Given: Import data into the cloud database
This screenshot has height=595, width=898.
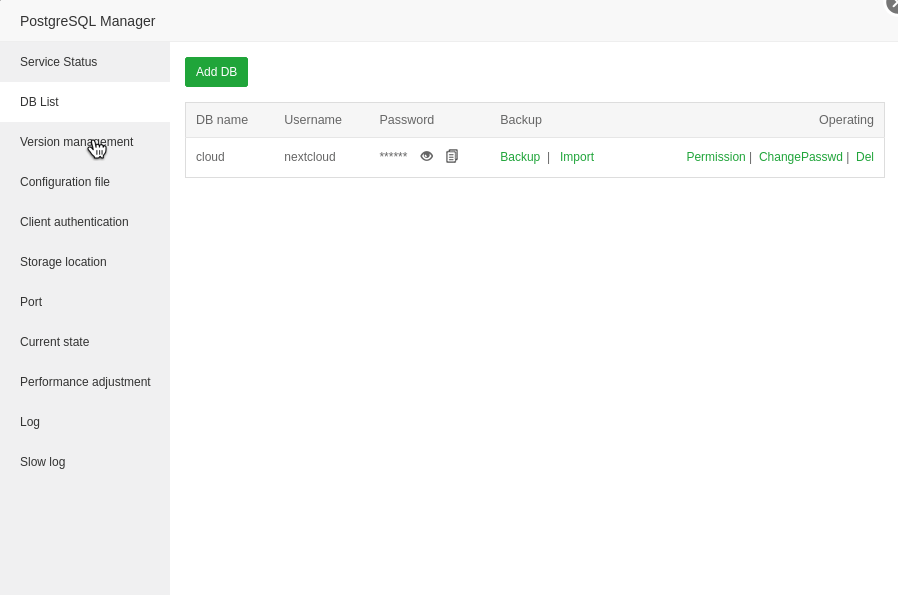Looking at the screenshot, I should [577, 157].
